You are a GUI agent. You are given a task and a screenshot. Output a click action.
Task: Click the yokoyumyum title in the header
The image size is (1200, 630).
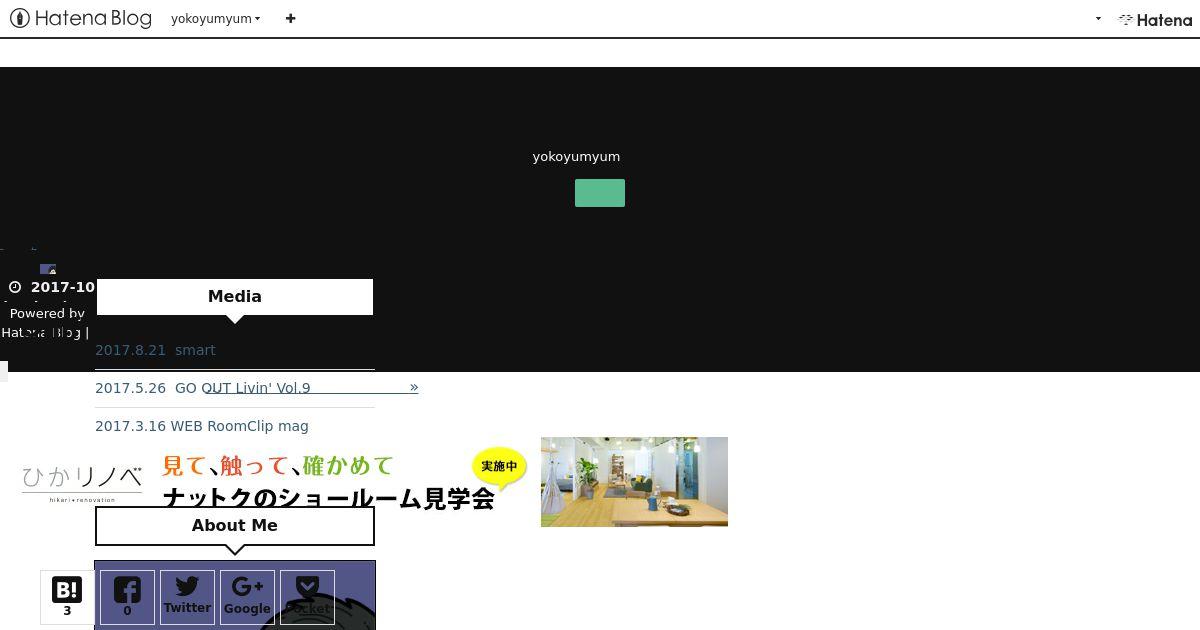pyautogui.click(x=576, y=156)
